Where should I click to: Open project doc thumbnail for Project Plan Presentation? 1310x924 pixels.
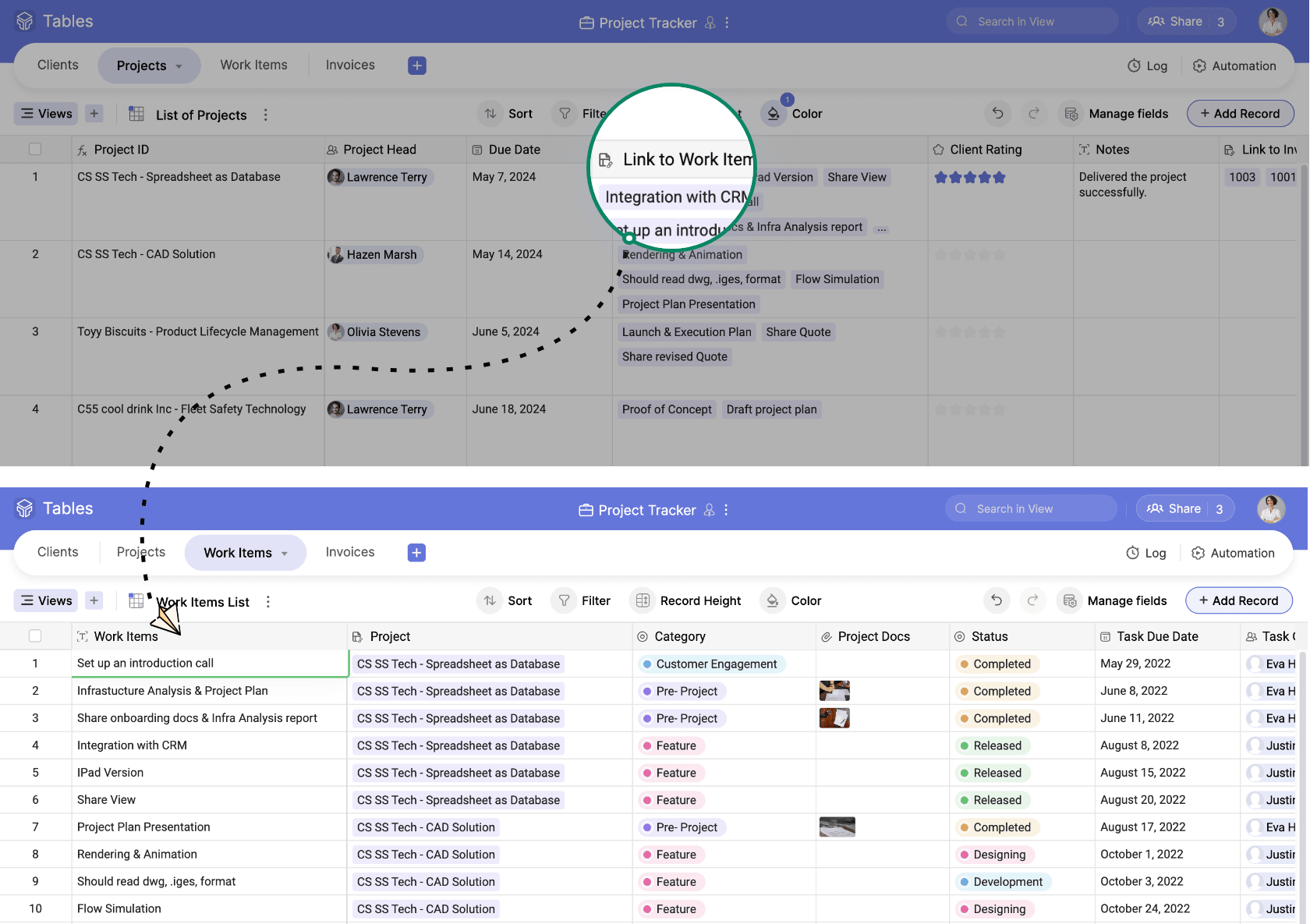coord(837,827)
